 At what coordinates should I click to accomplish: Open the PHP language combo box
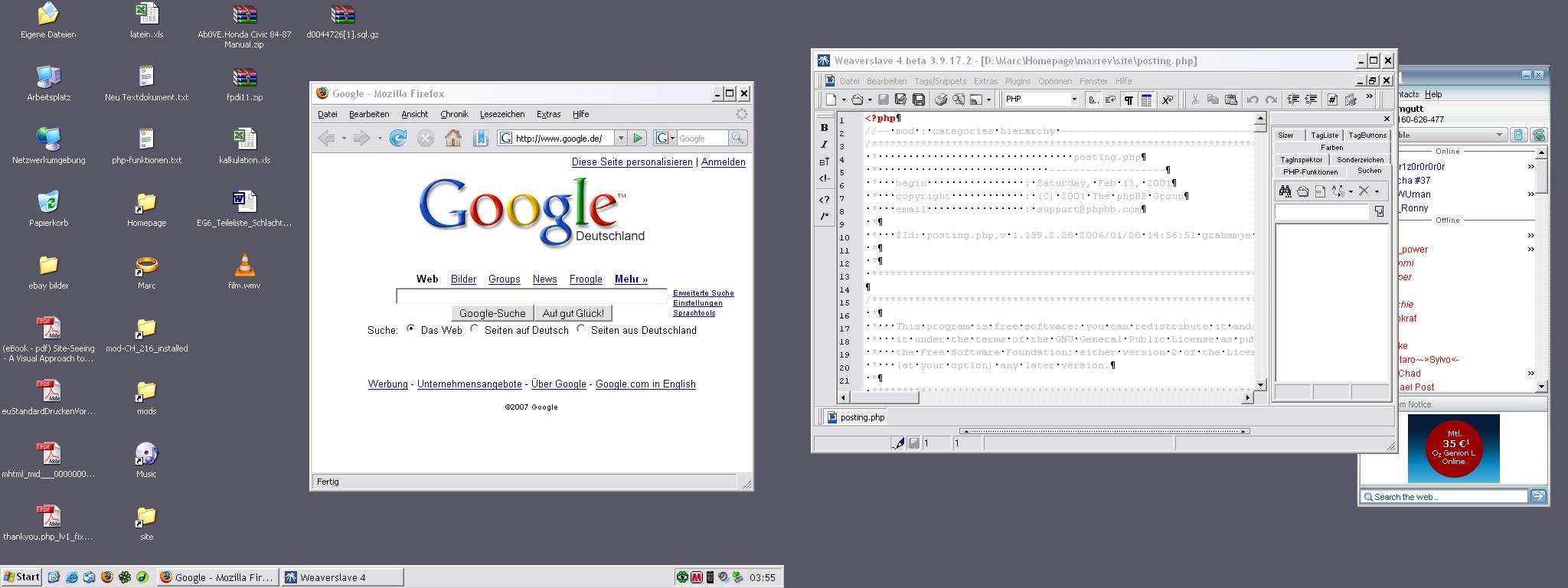coord(1041,99)
